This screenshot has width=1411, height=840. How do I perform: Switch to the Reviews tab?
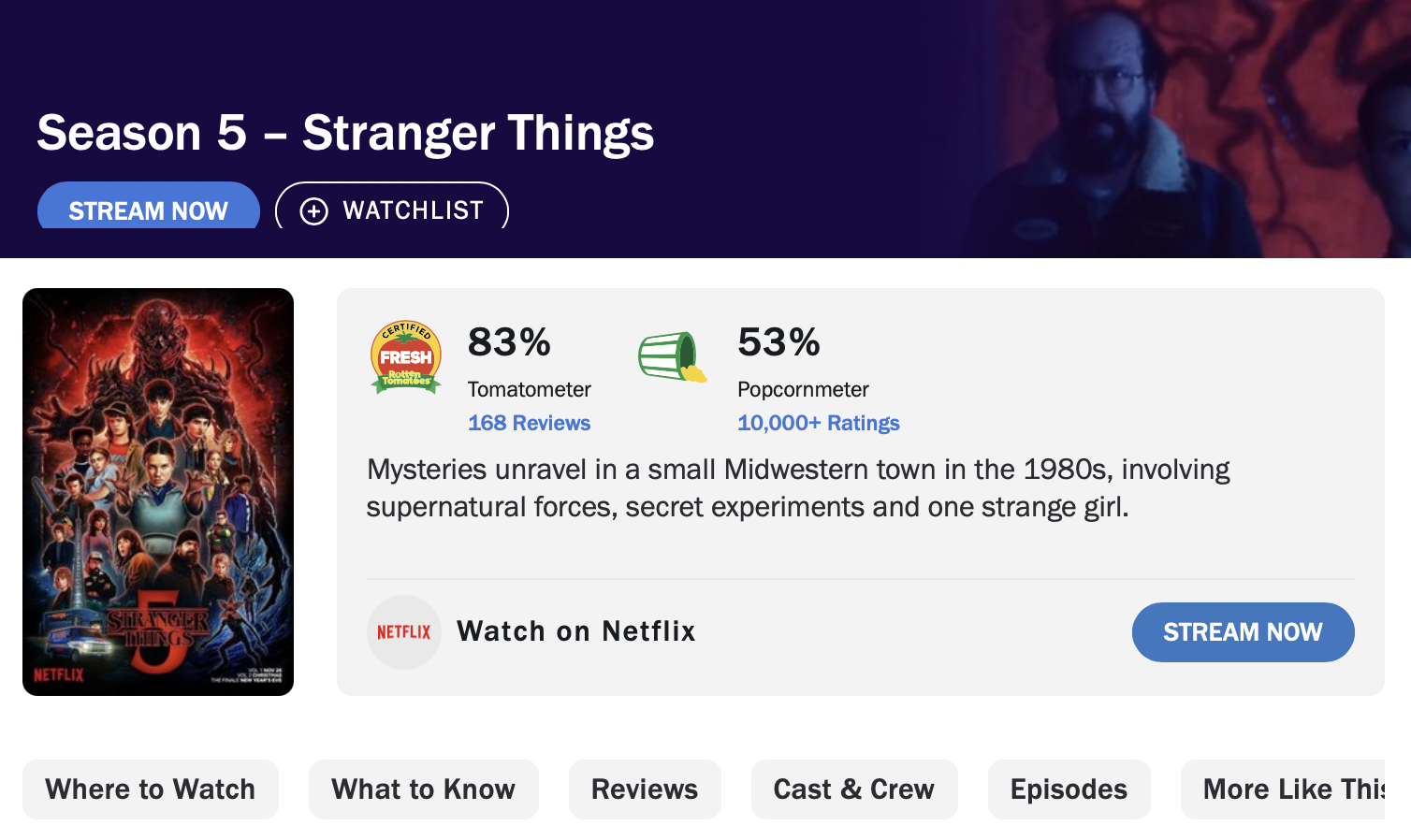pos(645,789)
